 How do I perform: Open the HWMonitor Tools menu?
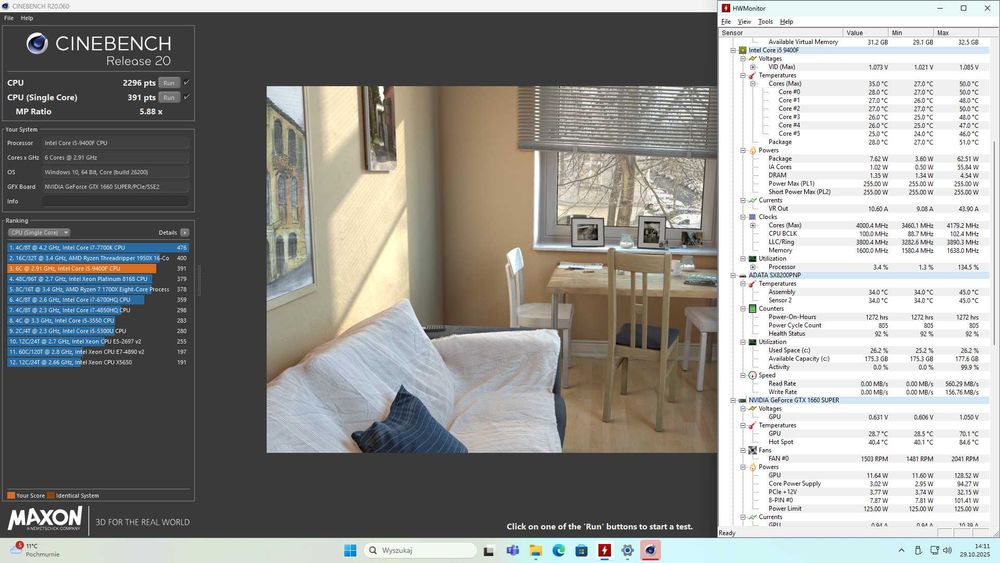(765, 22)
